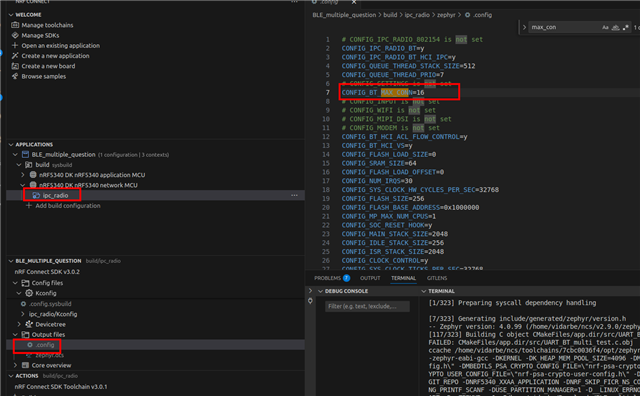Collapse the BLE_MULTIPLE_QUESTION details section
This screenshot has width=640, height=396.
pos(11,261)
